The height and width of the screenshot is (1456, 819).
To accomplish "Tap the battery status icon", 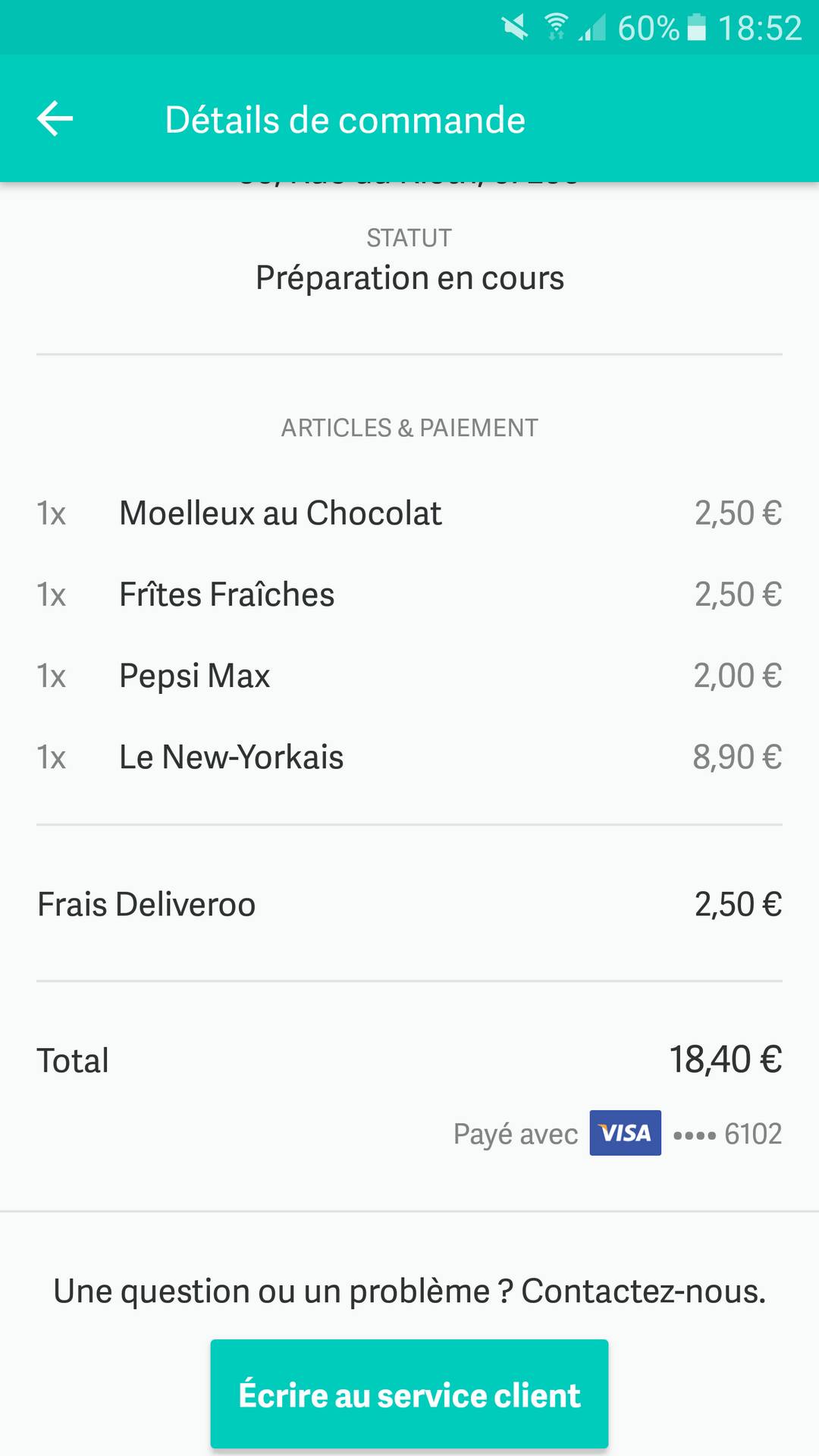I will [x=696, y=28].
